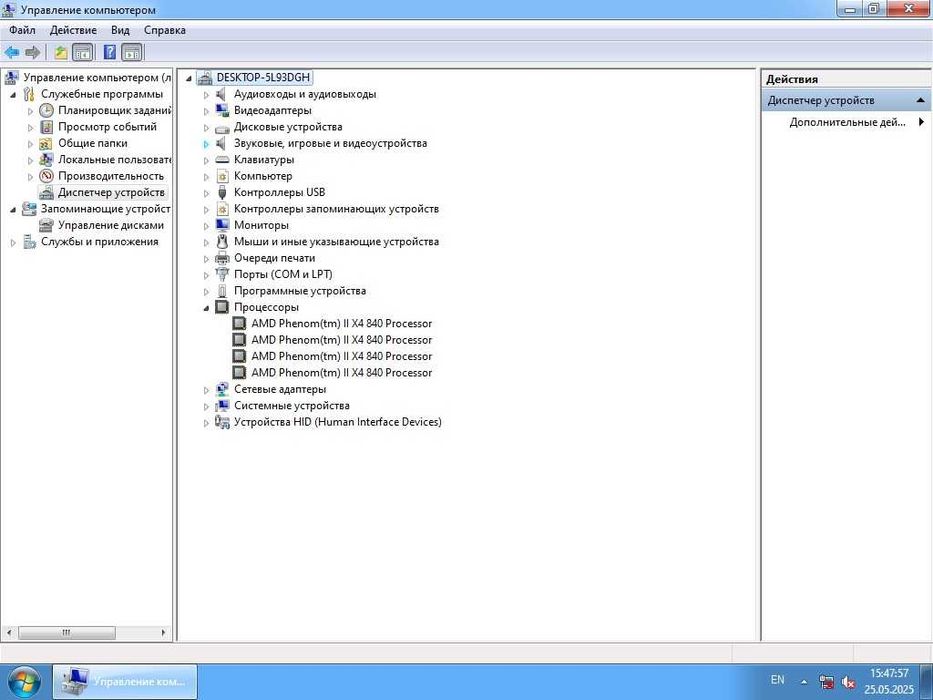Toggle the Action pane toolbar icon
The height and width of the screenshot is (700, 933).
[x=132, y=52]
